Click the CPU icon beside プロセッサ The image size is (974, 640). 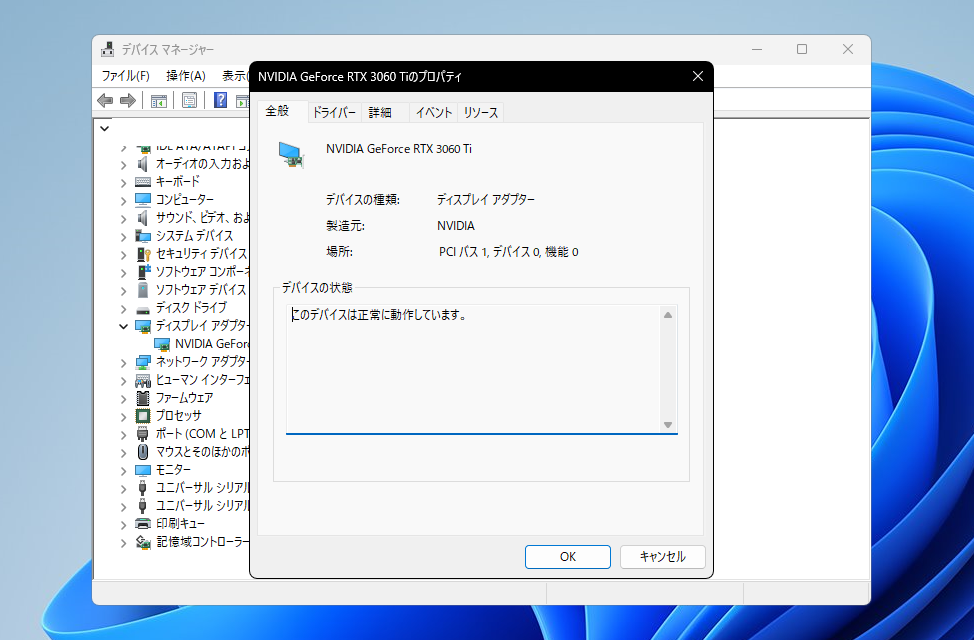click(x=143, y=416)
